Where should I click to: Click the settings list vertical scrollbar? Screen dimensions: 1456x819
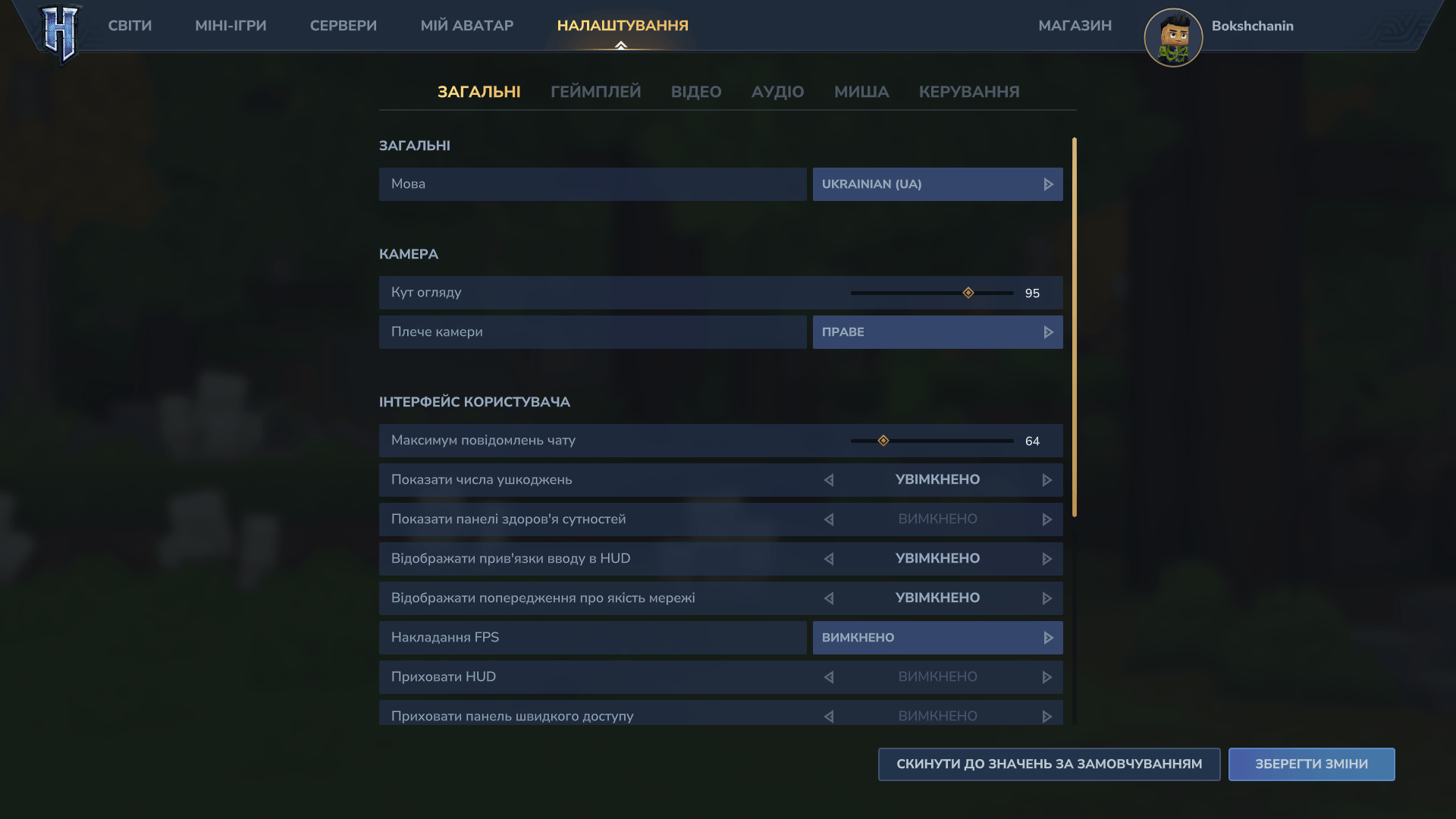(x=1075, y=326)
